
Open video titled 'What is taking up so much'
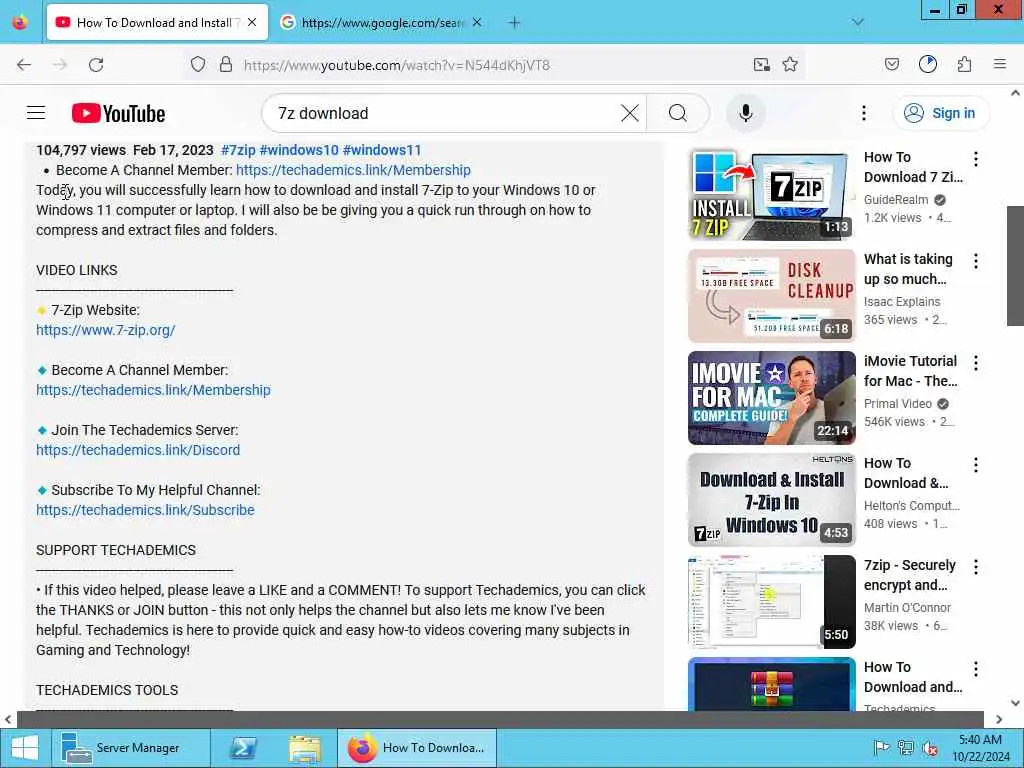tap(908, 269)
